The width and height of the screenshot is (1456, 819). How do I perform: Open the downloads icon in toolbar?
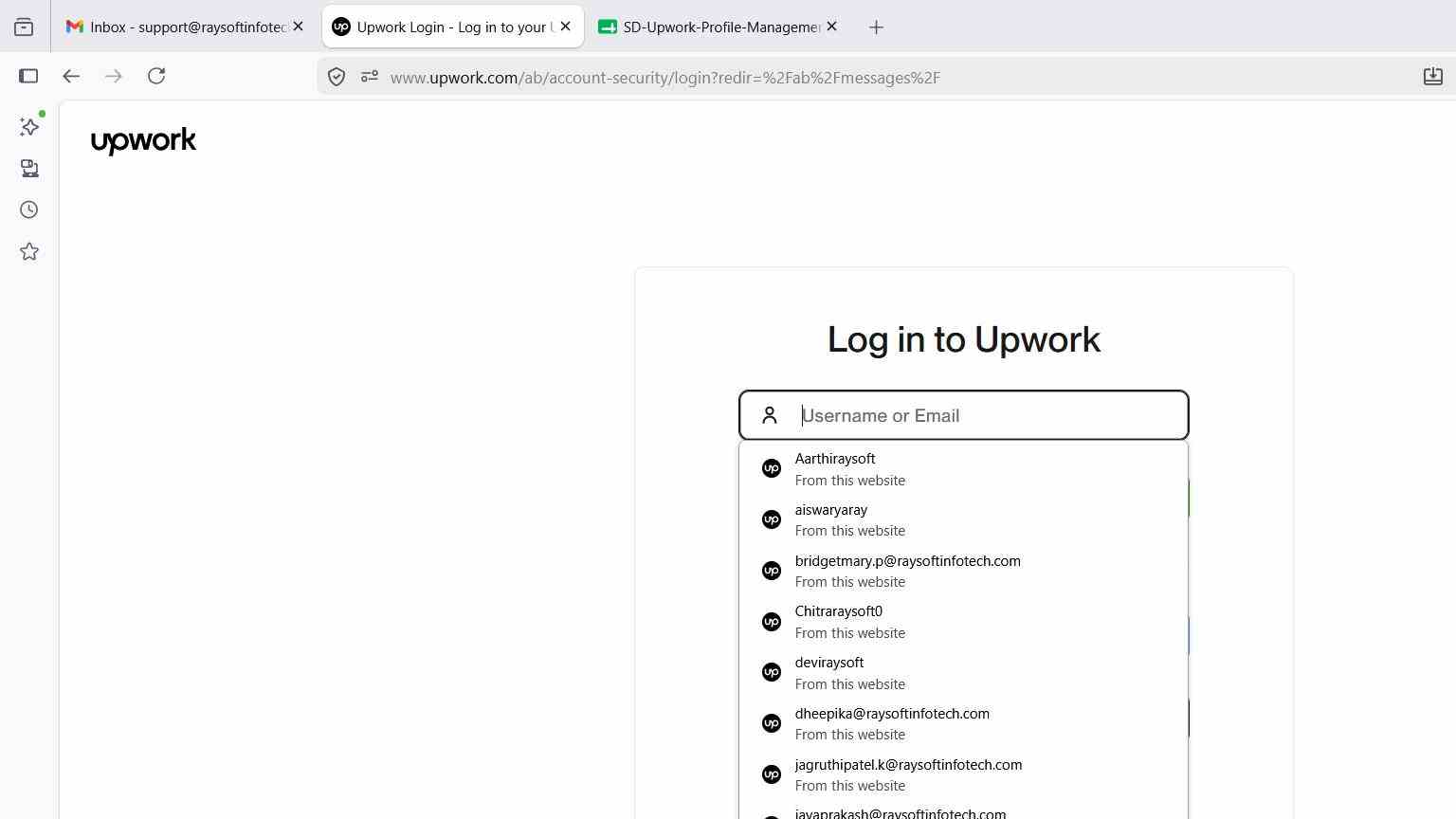pyautogui.click(x=1433, y=76)
